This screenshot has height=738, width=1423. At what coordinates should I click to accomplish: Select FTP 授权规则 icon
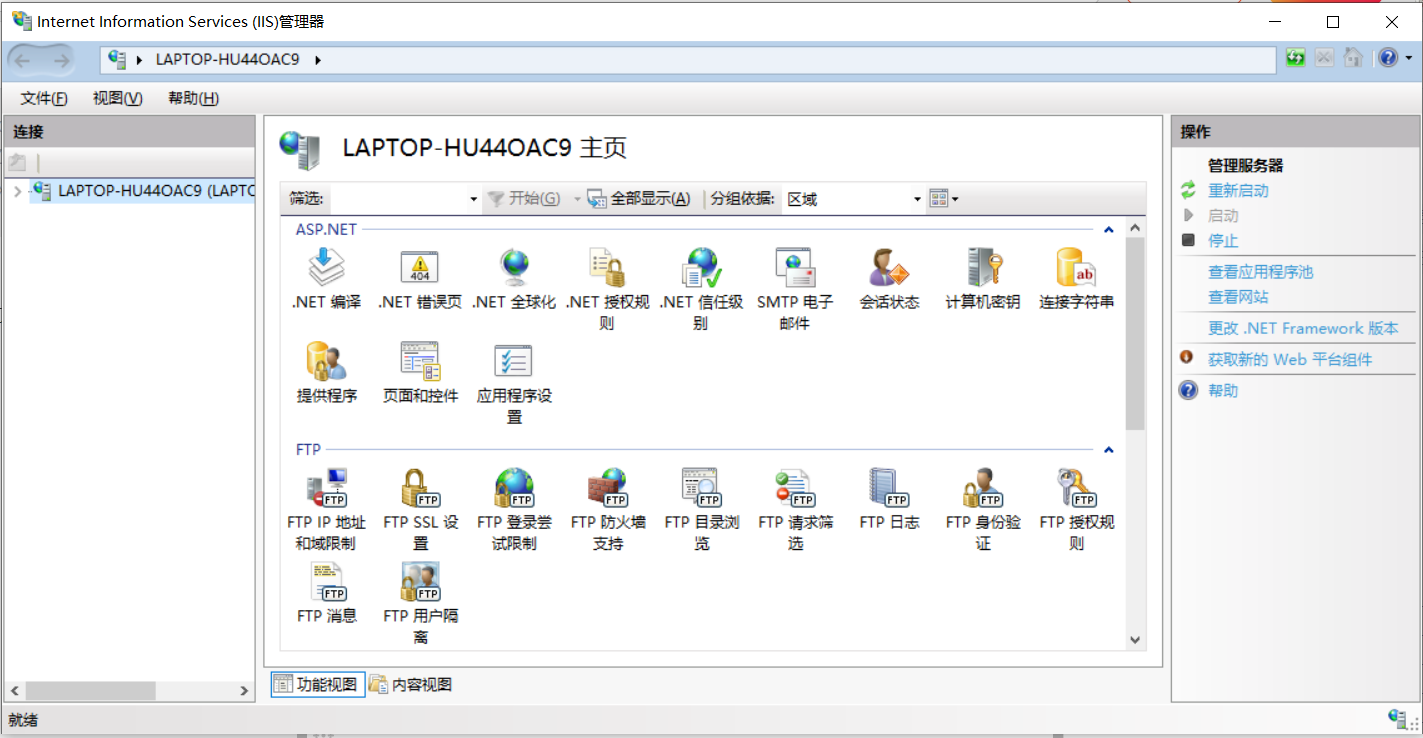coord(1076,509)
